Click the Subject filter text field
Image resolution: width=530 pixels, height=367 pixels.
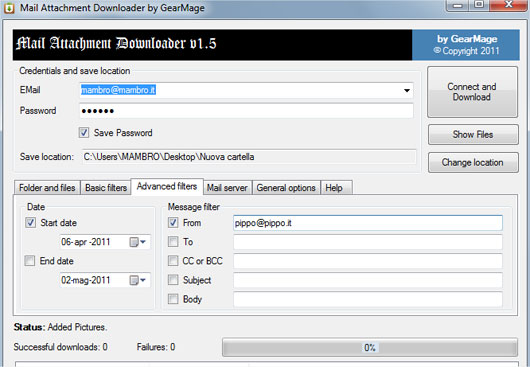(x=368, y=280)
